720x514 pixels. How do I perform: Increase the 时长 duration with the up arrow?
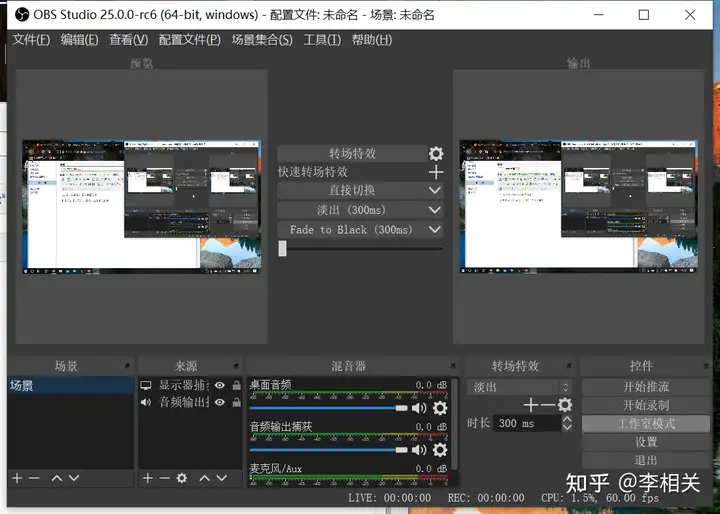[x=567, y=419]
